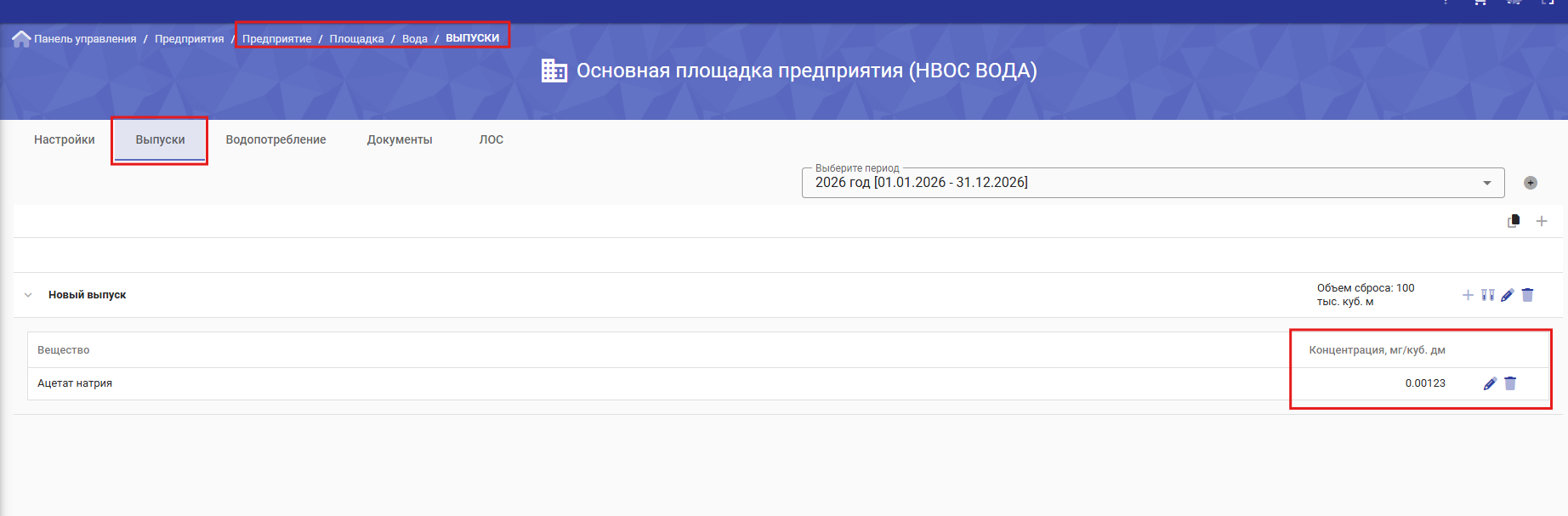Click the ВЫПУСКИ breadcrumb item
This screenshot has height=516, width=1568.
coord(473,38)
